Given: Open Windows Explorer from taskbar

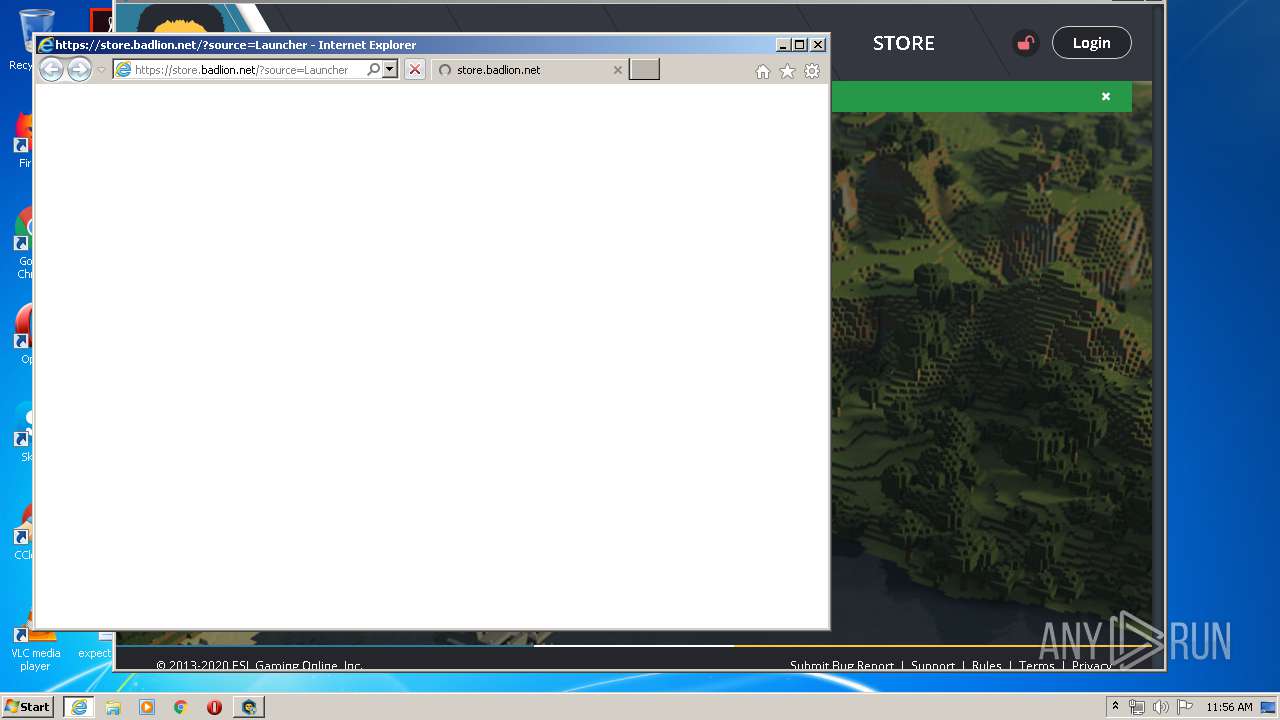Looking at the screenshot, I should pyautogui.click(x=113, y=707).
